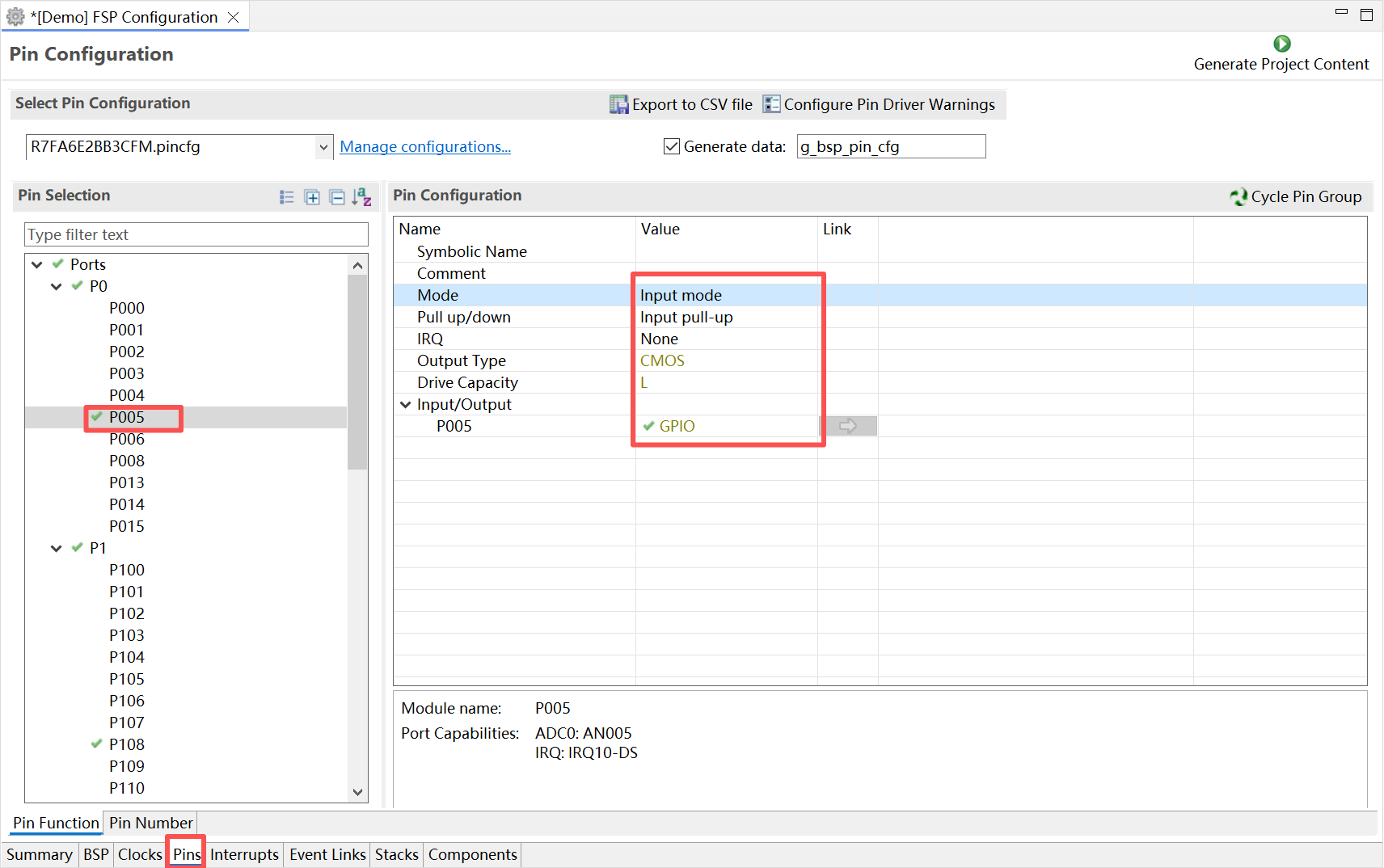The height and width of the screenshot is (868, 1384).
Task: Click the flat/tree view toggle icon
Action: coord(287,196)
